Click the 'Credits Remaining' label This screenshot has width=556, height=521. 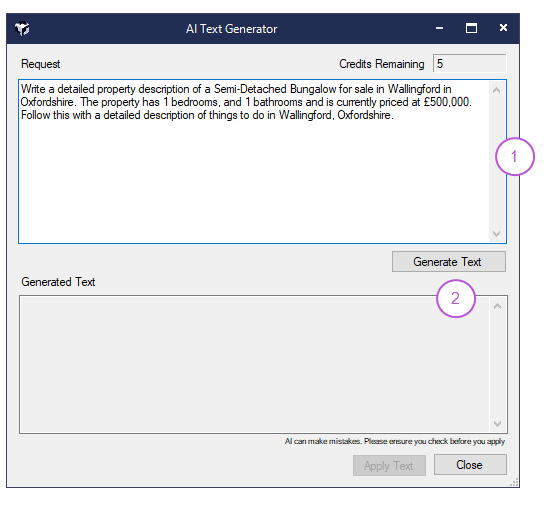coord(382,64)
